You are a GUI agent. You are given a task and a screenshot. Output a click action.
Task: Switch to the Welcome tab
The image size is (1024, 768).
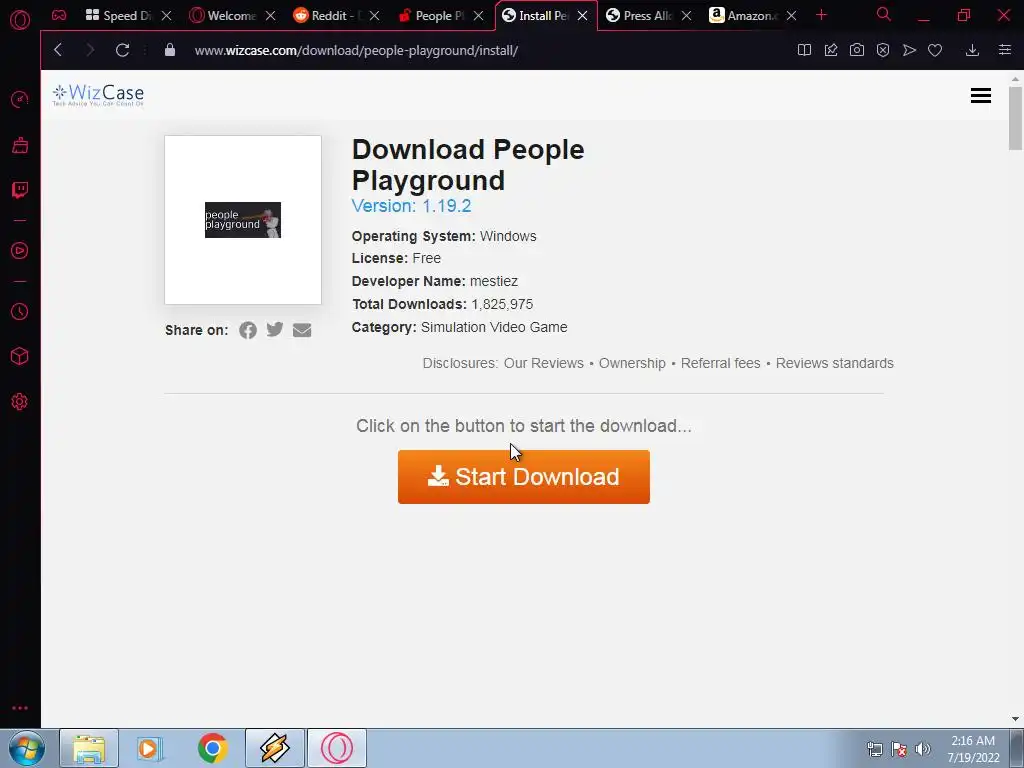pyautogui.click(x=222, y=16)
